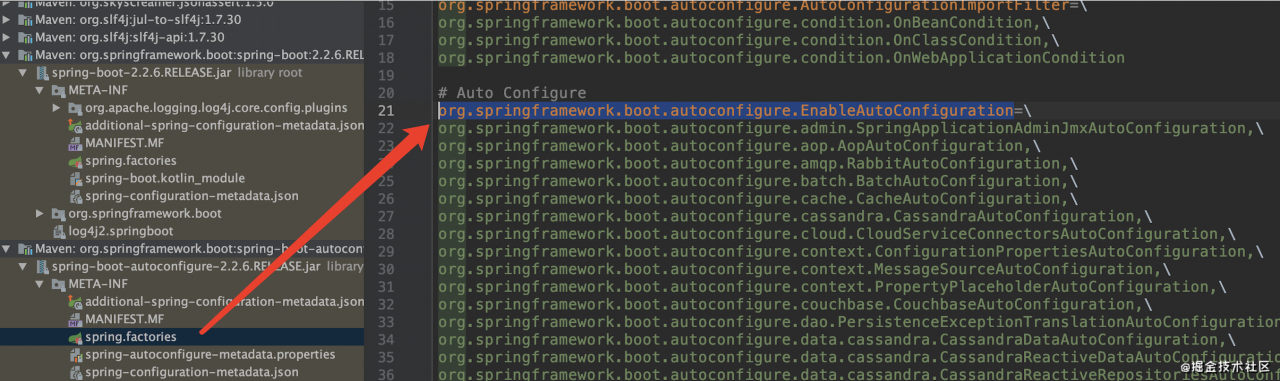The image size is (1280, 381).
Task: Click the spring-boot-2.2.6.RELEASE.jar archive icon
Action: point(42,73)
